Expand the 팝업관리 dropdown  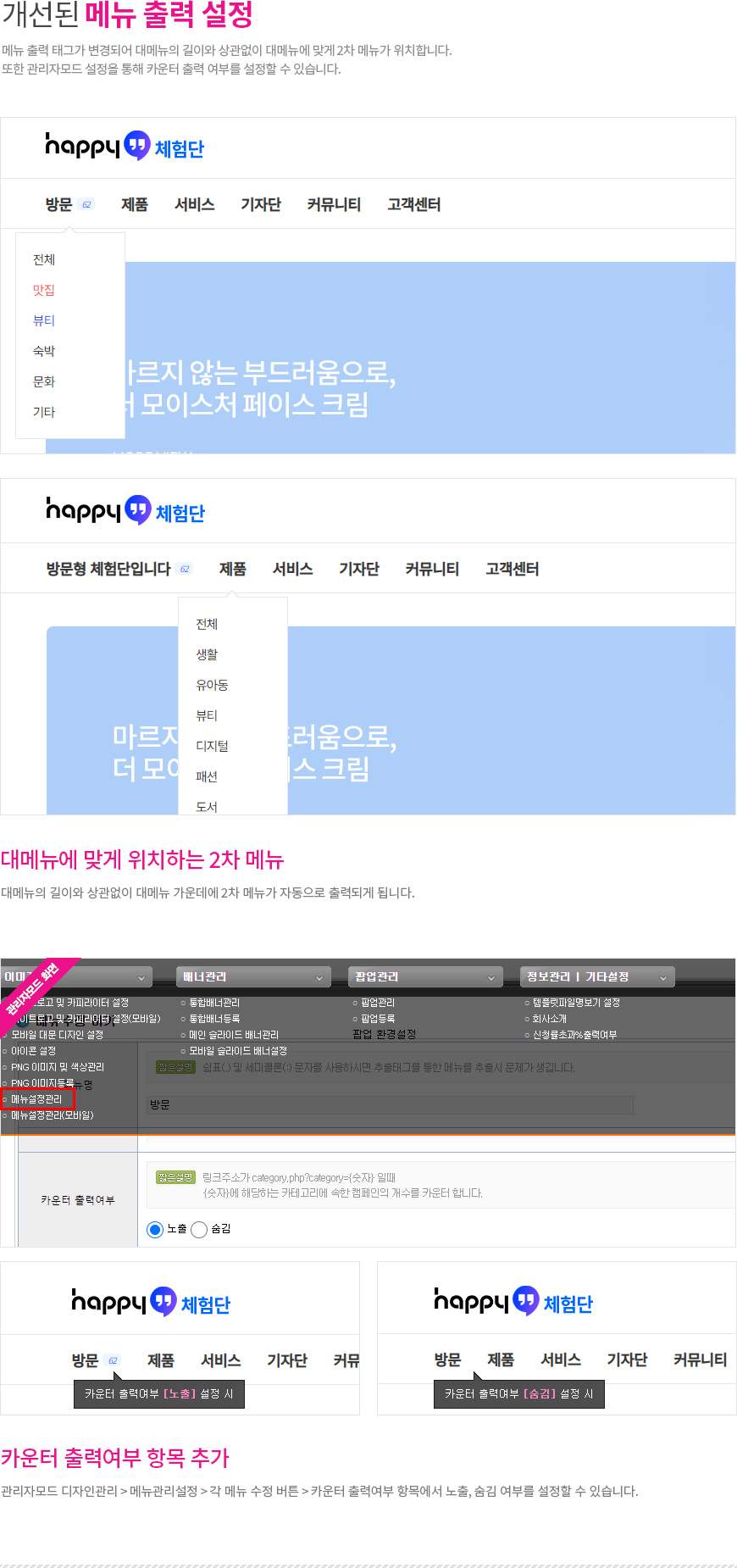click(x=425, y=977)
